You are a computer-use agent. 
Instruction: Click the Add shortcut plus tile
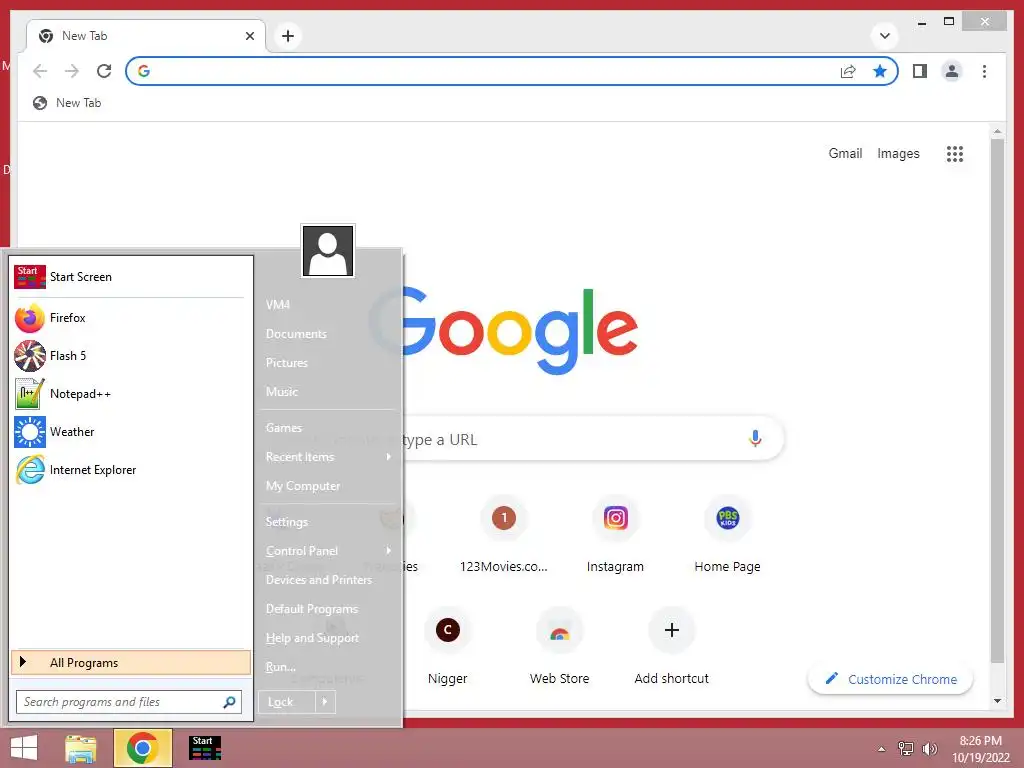pos(671,647)
